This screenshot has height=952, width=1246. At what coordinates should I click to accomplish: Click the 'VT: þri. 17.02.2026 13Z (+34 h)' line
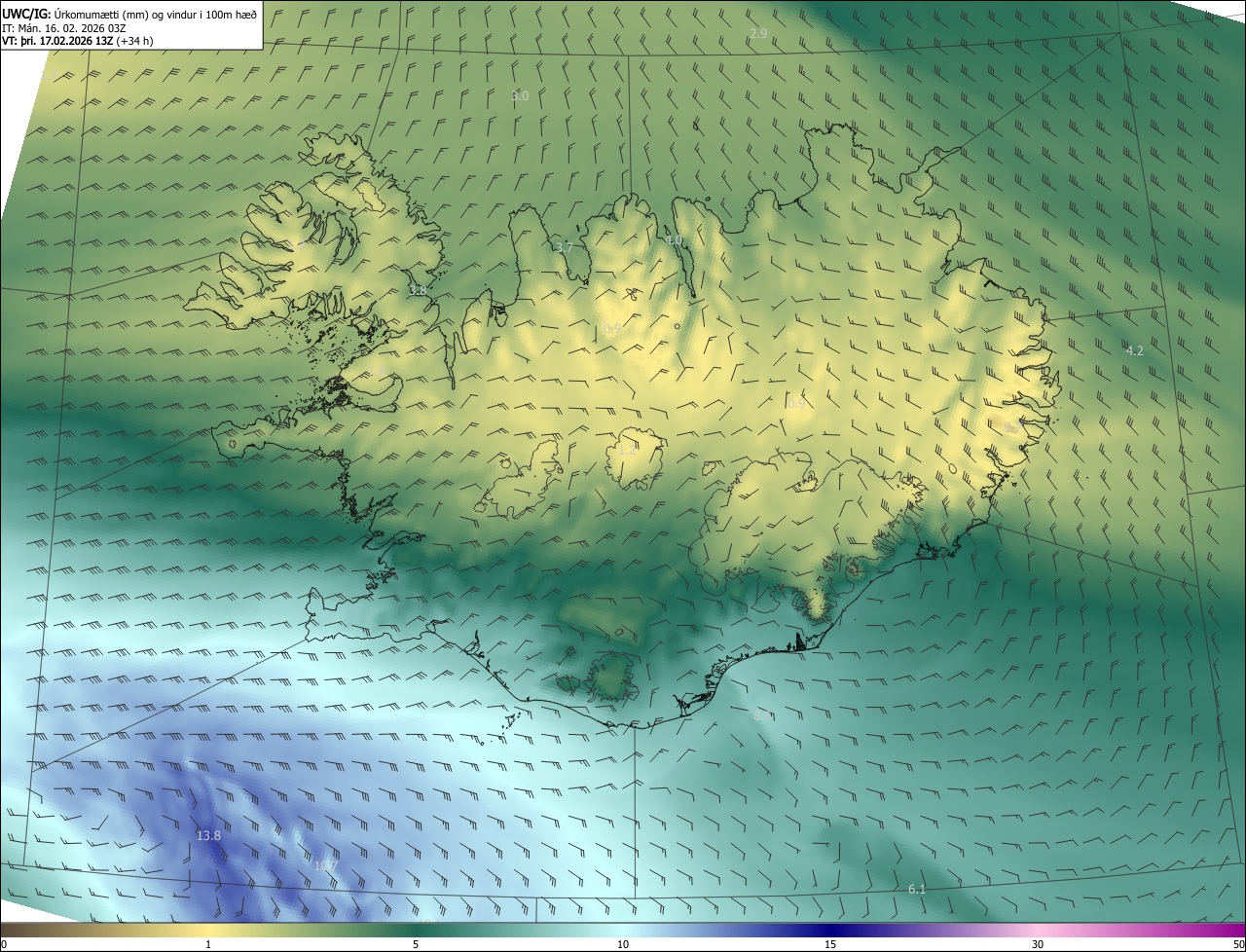[77, 41]
